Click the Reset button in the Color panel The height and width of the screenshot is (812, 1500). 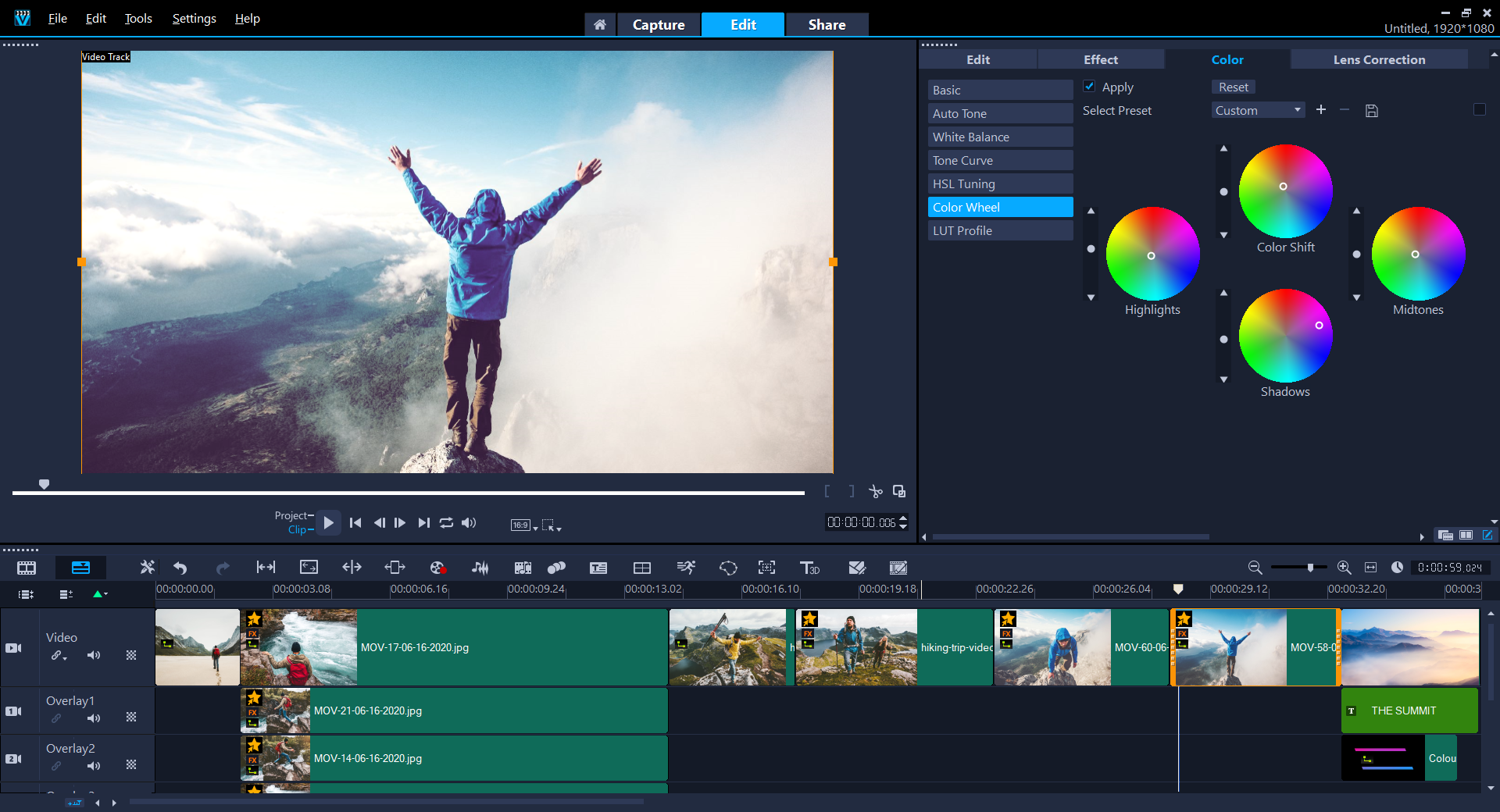(x=1233, y=87)
